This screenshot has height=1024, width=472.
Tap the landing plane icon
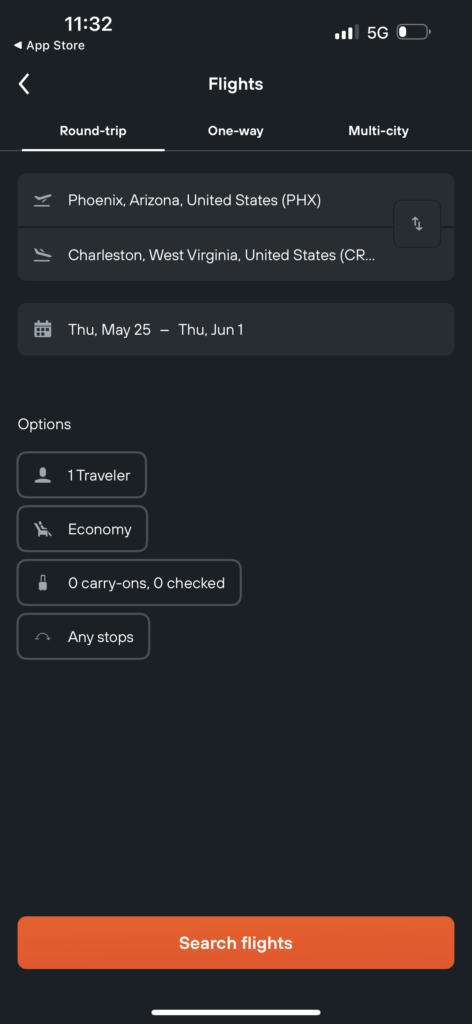pos(42,255)
